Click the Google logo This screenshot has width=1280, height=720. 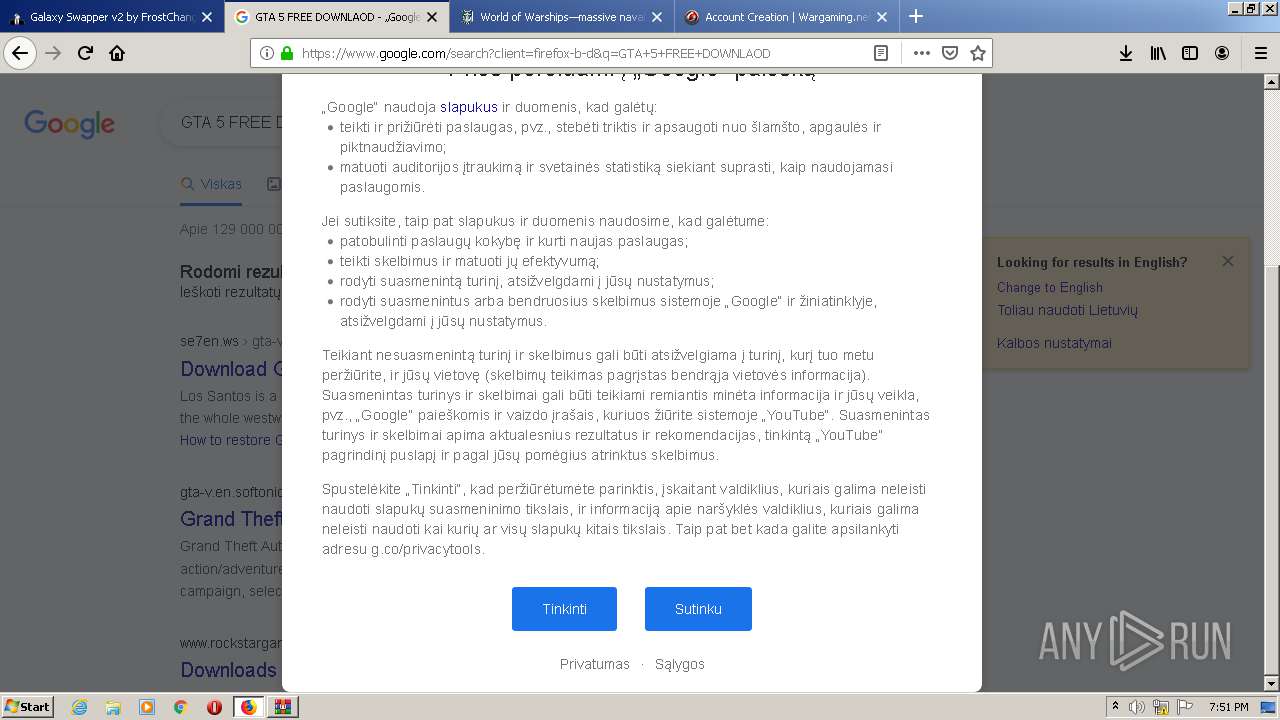[69, 123]
